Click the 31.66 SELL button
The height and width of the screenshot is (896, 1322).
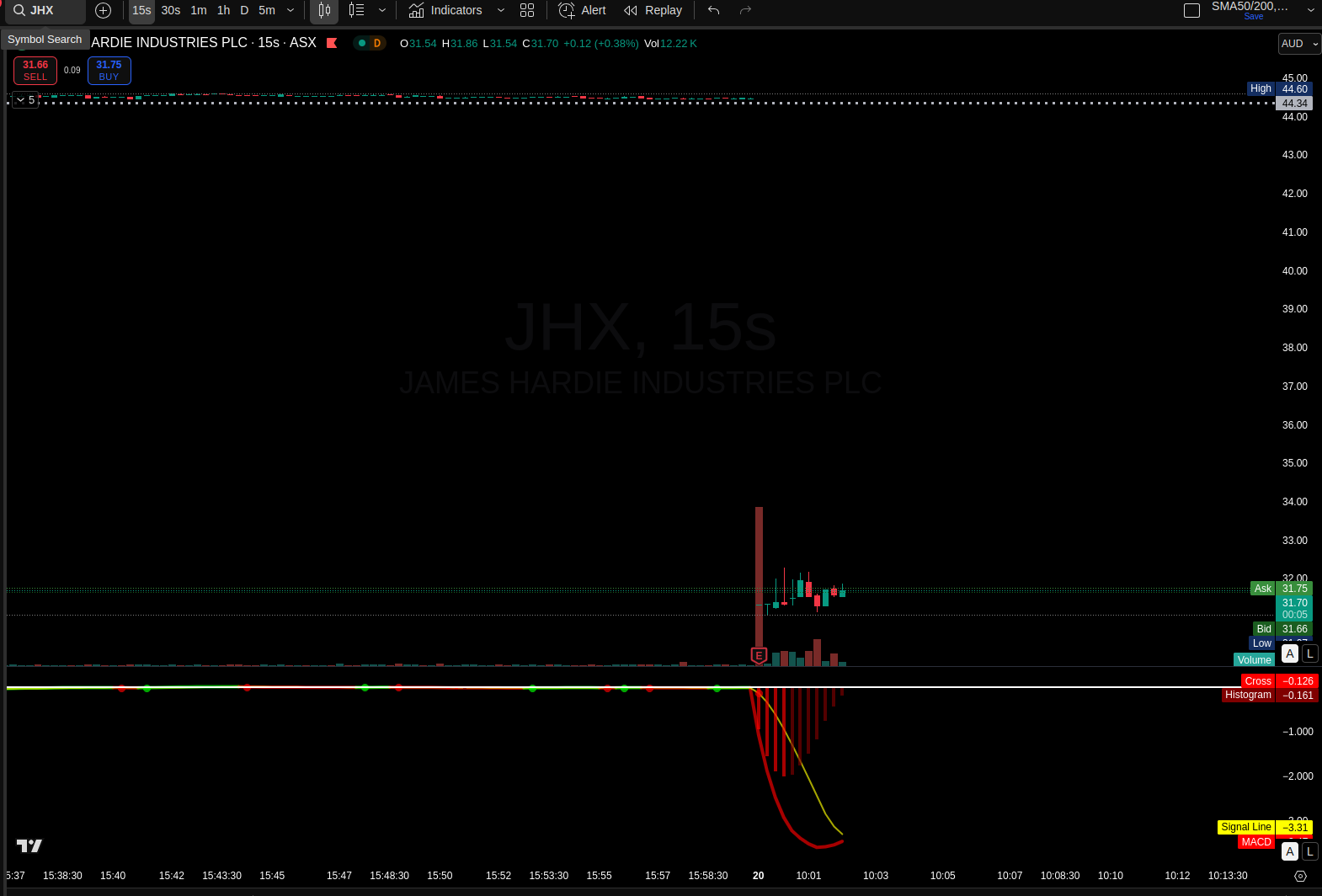[35, 71]
